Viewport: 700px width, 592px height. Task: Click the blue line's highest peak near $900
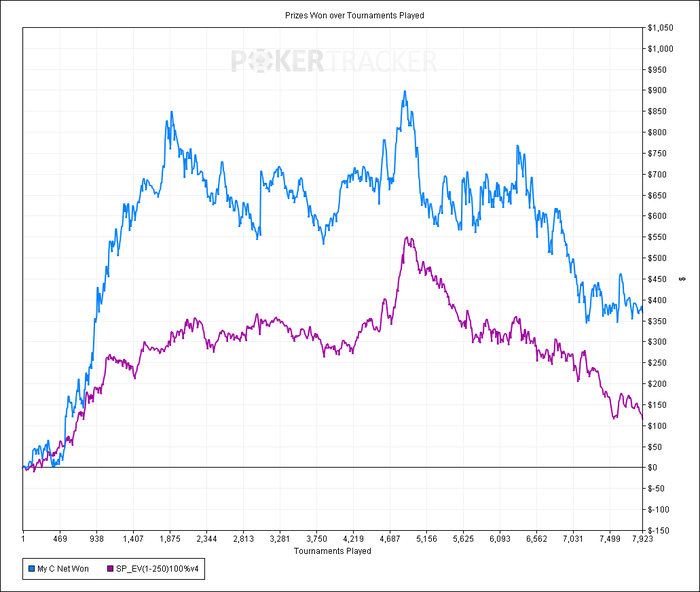[x=405, y=91]
